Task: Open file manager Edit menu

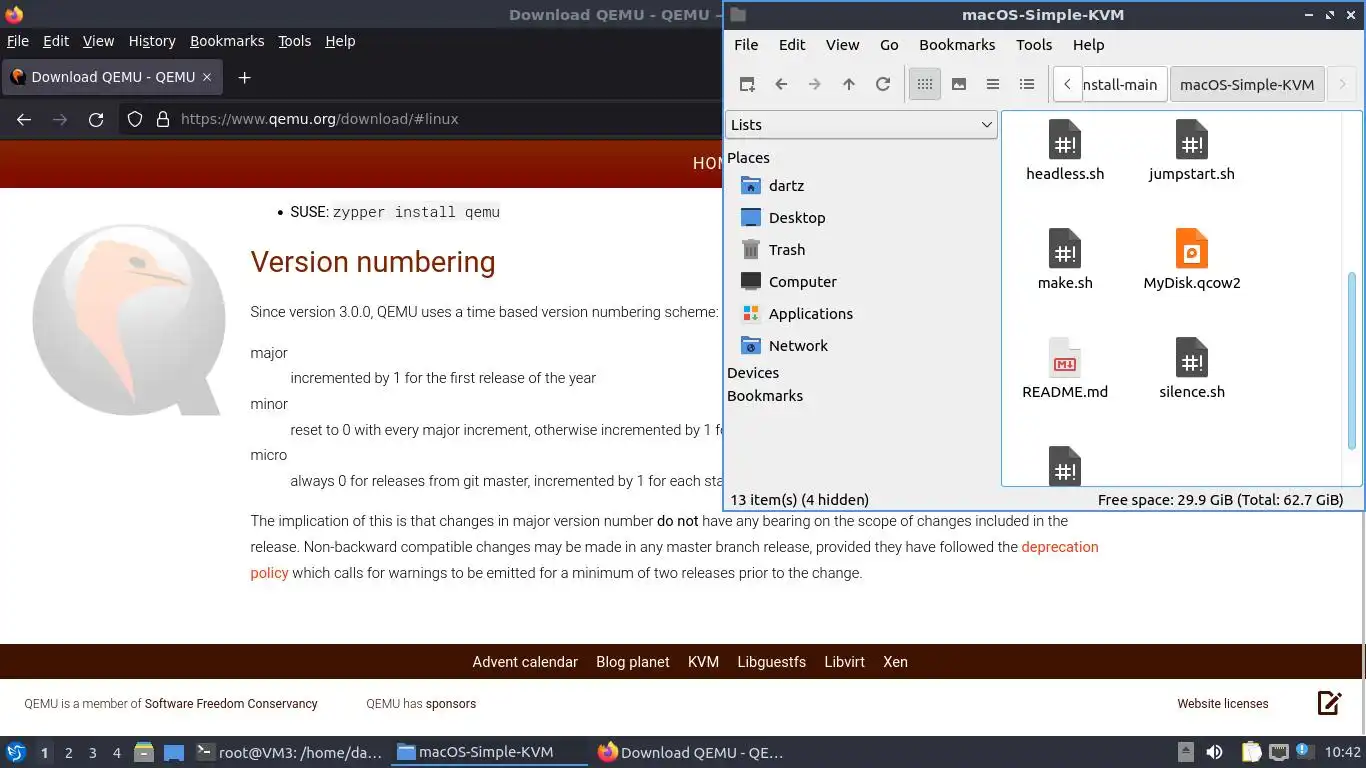Action: coord(792,45)
